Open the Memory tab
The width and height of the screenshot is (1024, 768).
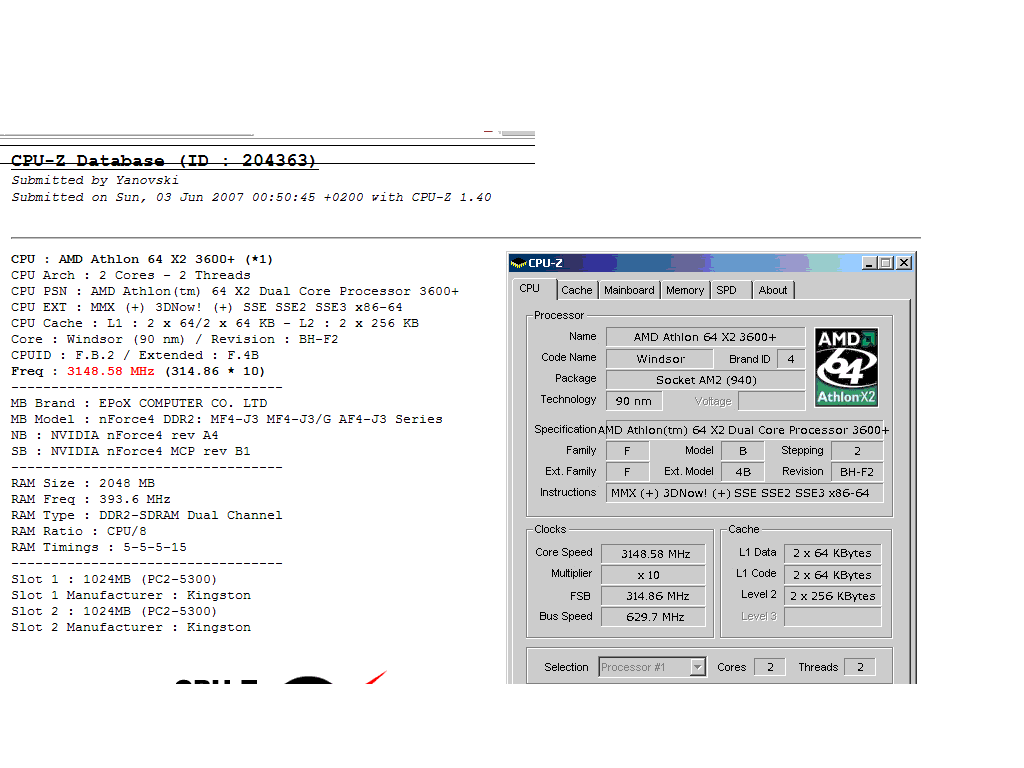tap(685, 290)
